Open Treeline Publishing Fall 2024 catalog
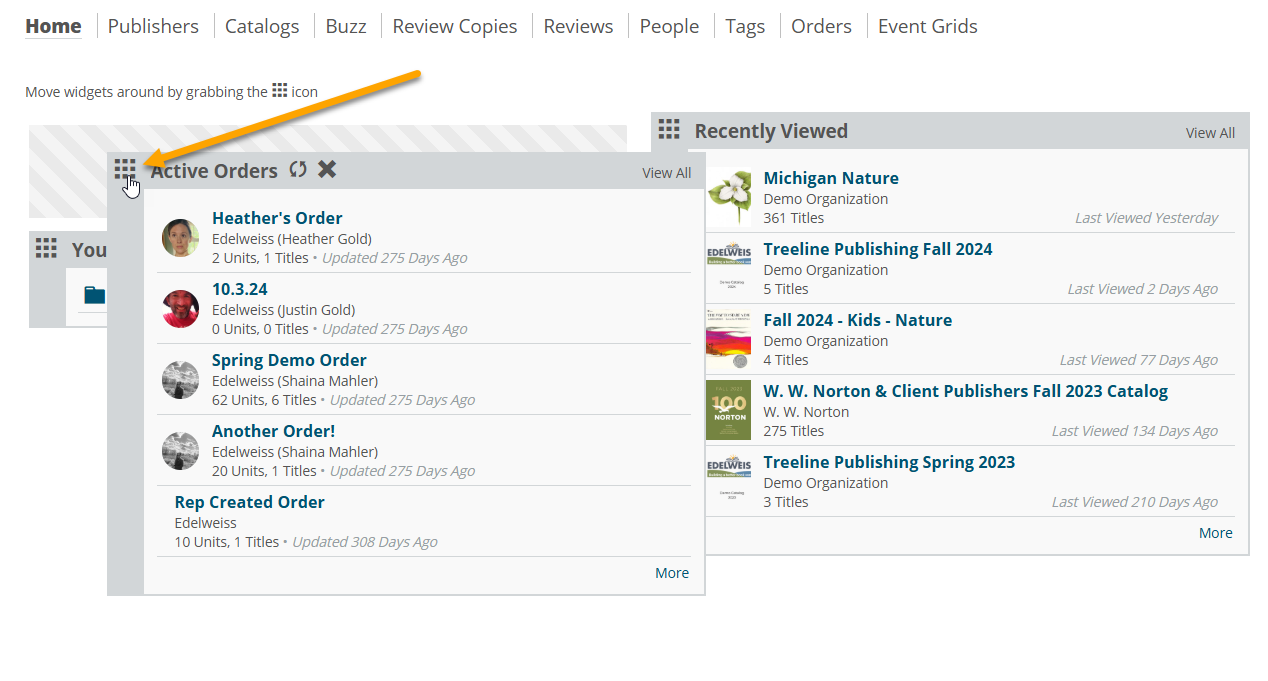The width and height of the screenshot is (1268, 681). [877, 249]
